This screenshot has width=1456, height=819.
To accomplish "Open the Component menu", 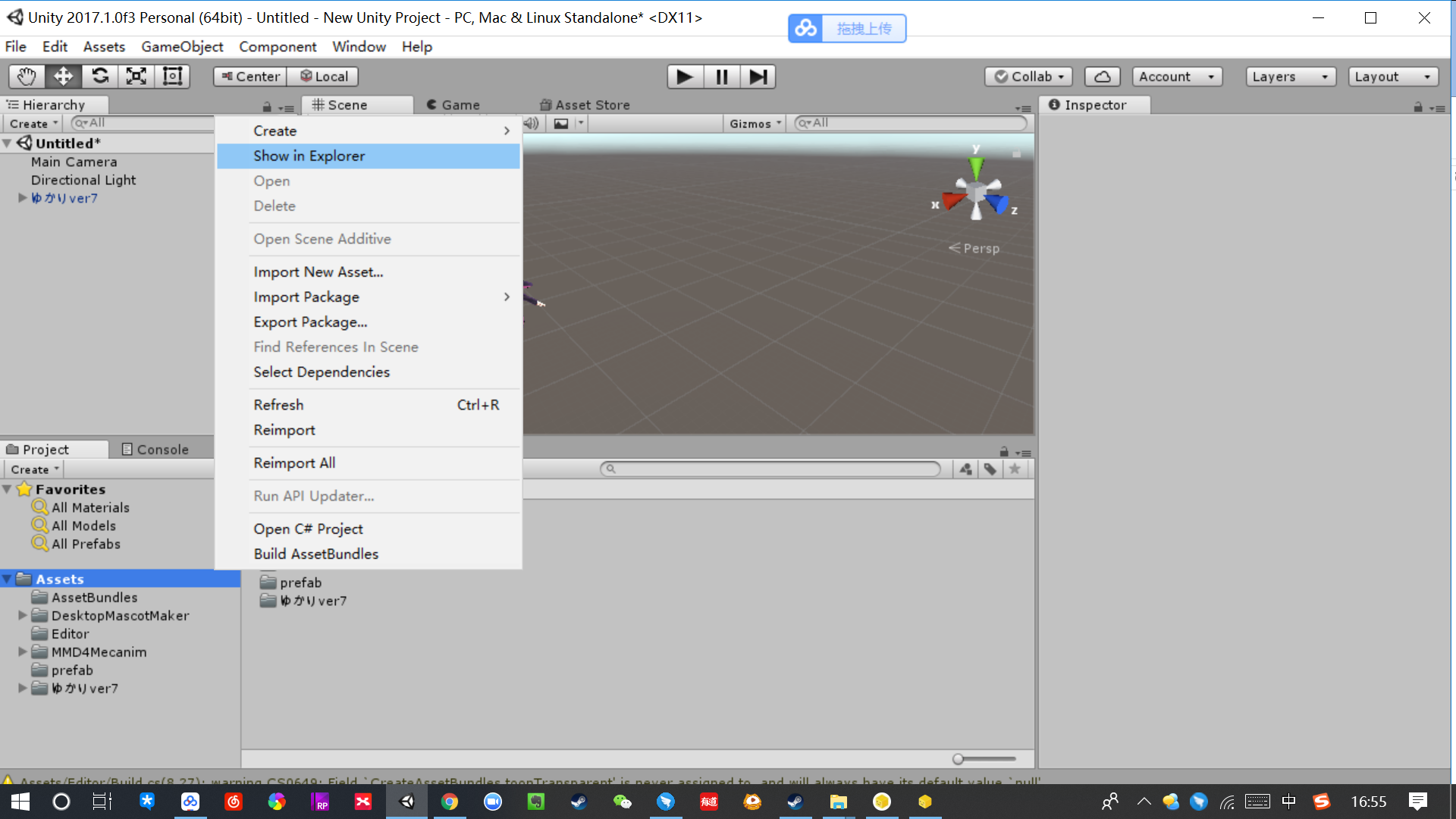I will (278, 47).
